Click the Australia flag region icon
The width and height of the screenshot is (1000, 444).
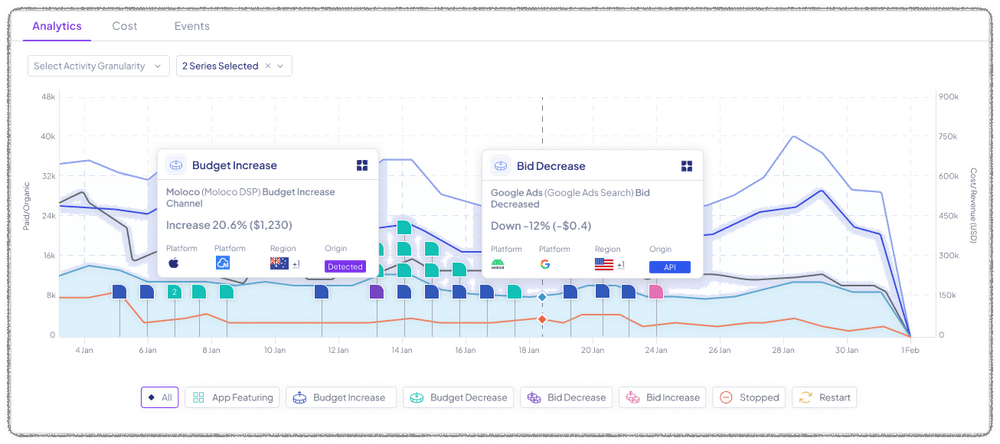tap(279, 264)
